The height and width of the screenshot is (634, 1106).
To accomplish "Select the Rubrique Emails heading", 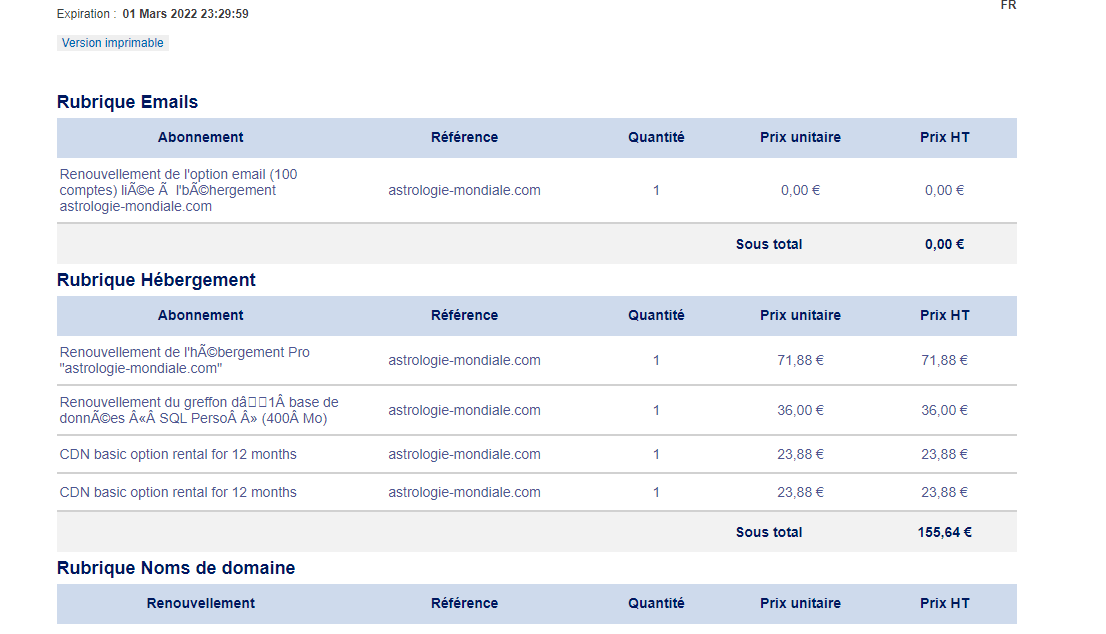I will click(128, 102).
